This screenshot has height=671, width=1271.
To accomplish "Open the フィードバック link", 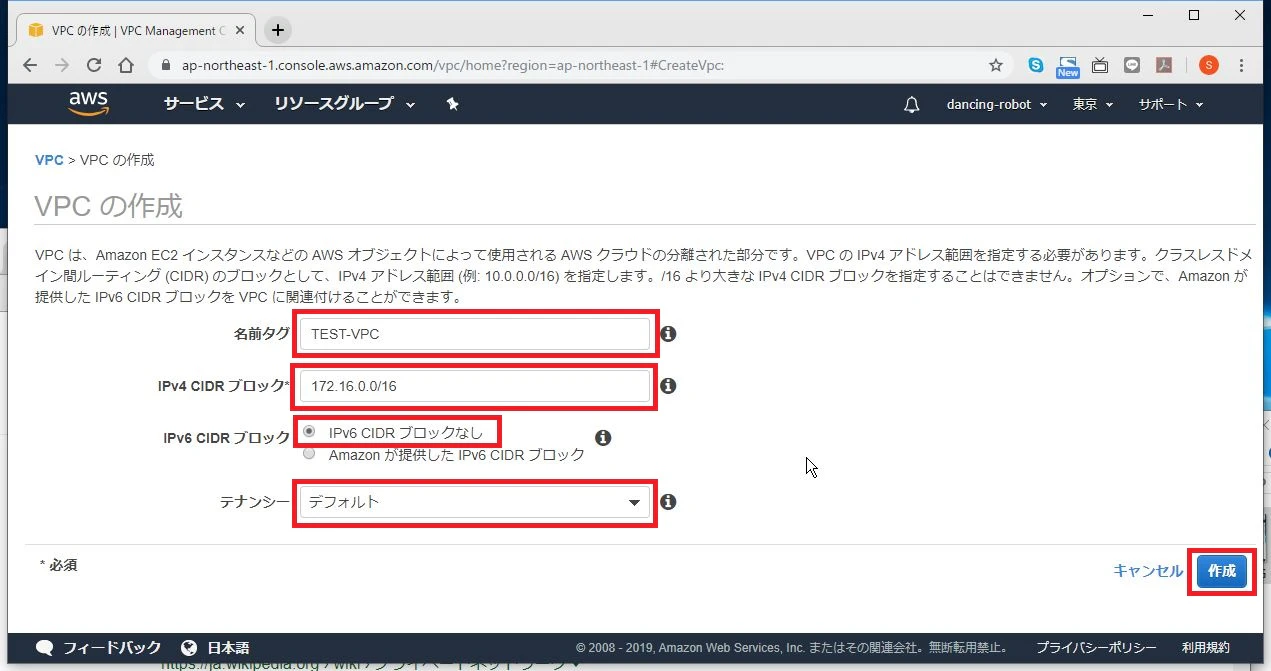I will pos(98,647).
